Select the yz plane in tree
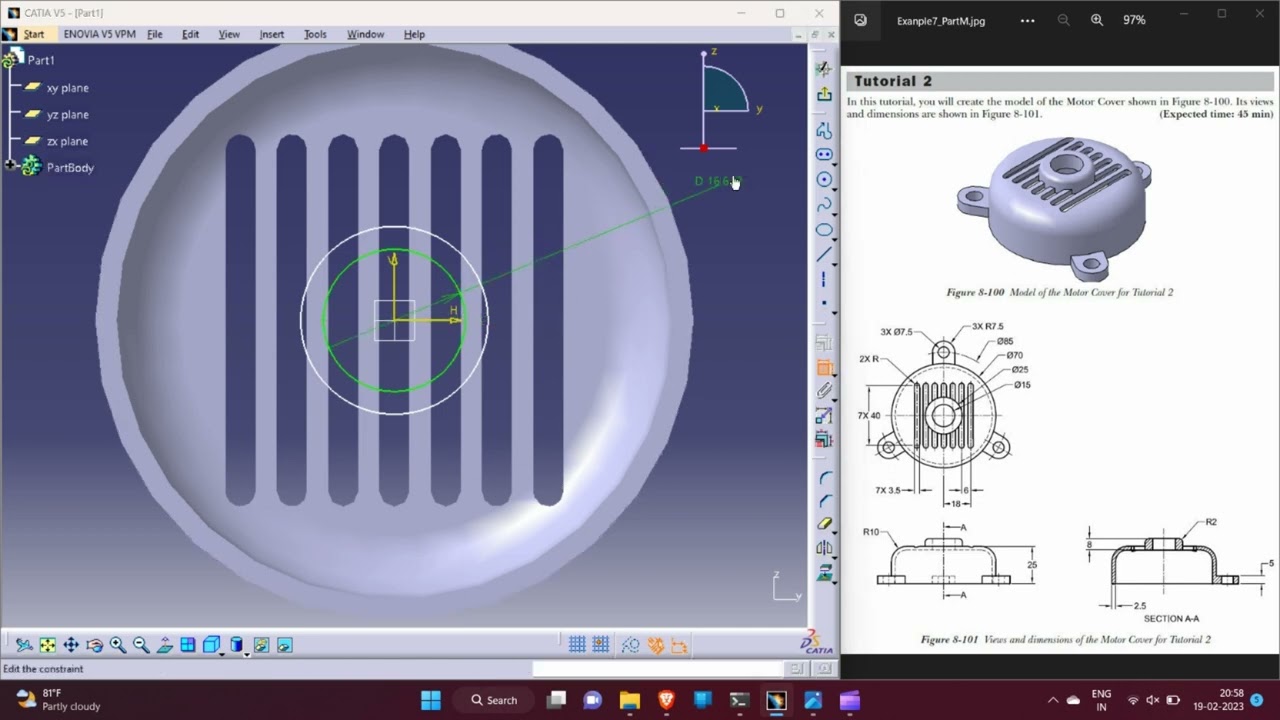 [x=67, y=114]
